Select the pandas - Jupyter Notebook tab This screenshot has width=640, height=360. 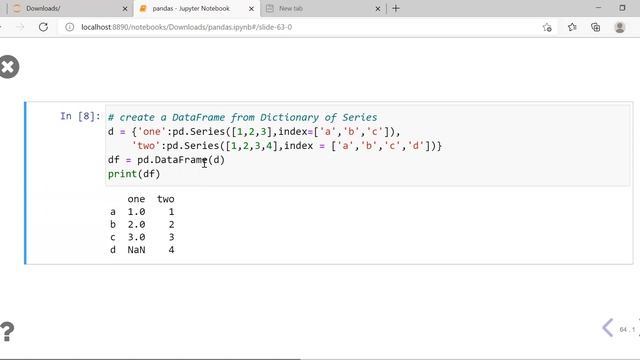196,8
